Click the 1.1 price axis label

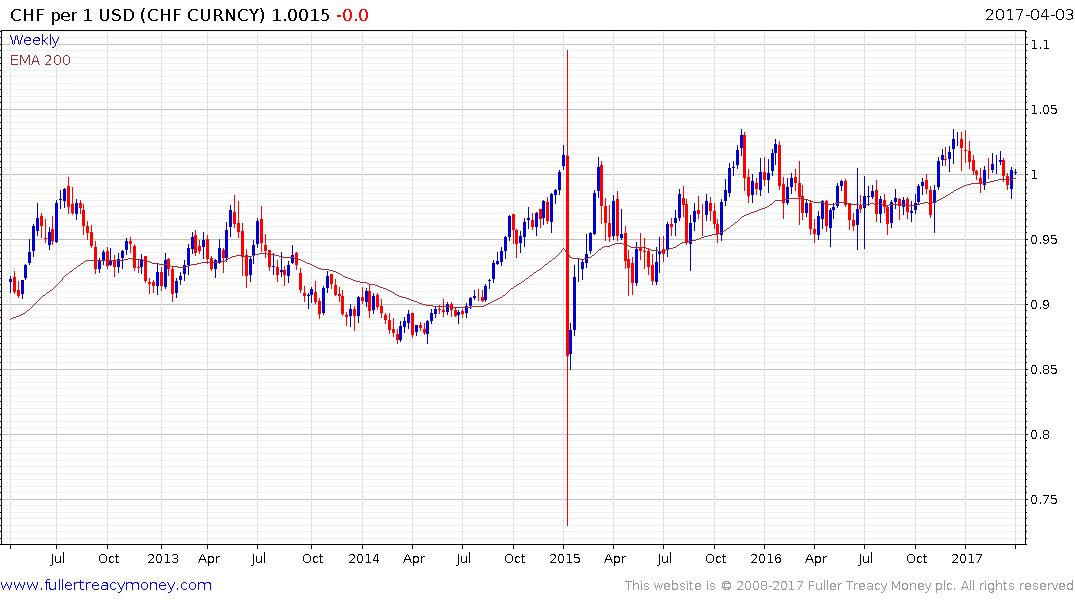[x=1040, y=45]
